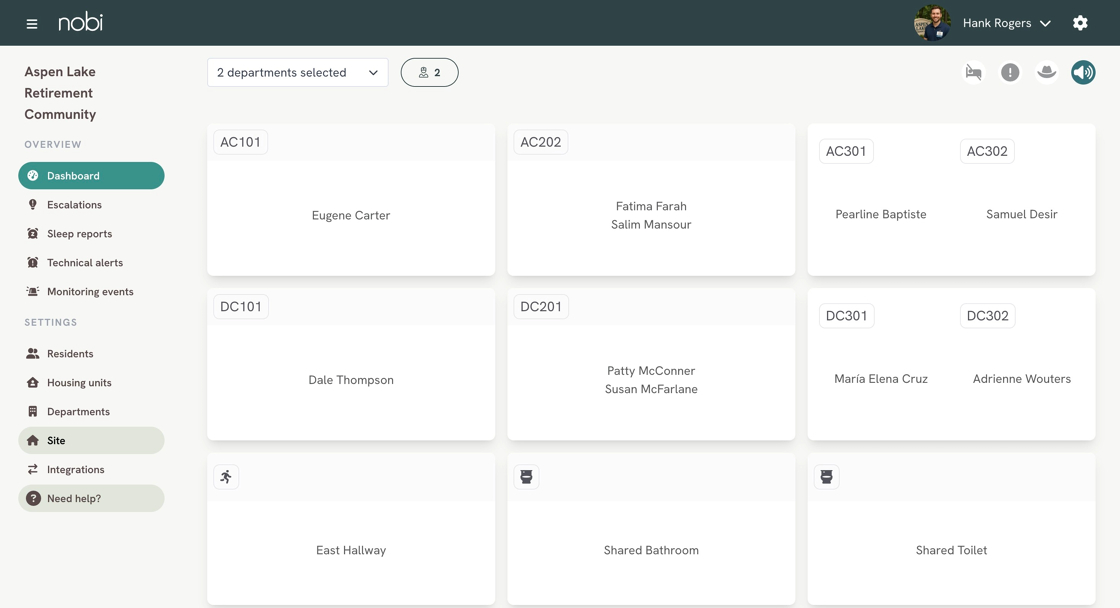Open Escalations page

(x=91, y=204)
